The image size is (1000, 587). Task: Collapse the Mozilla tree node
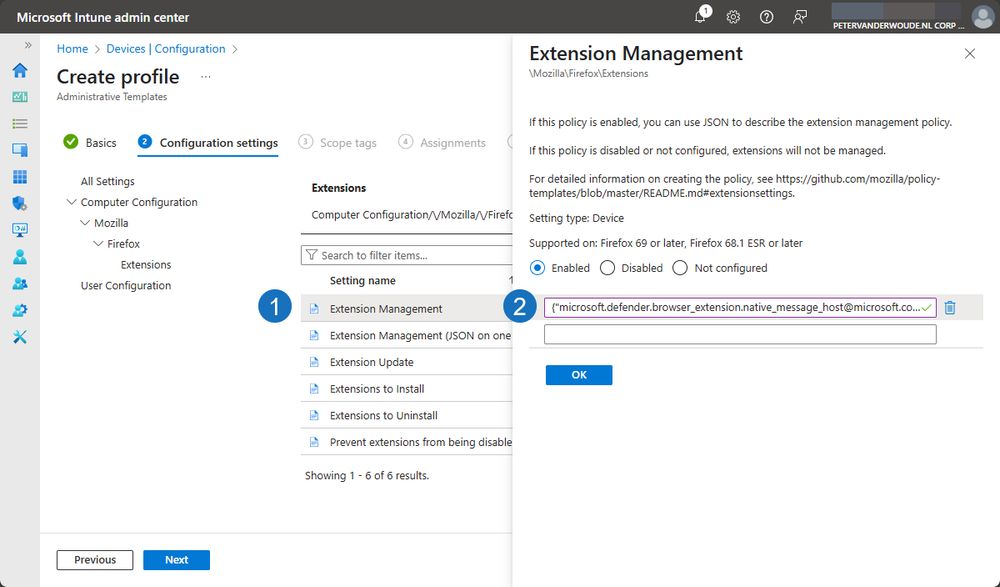pos(85,223)
